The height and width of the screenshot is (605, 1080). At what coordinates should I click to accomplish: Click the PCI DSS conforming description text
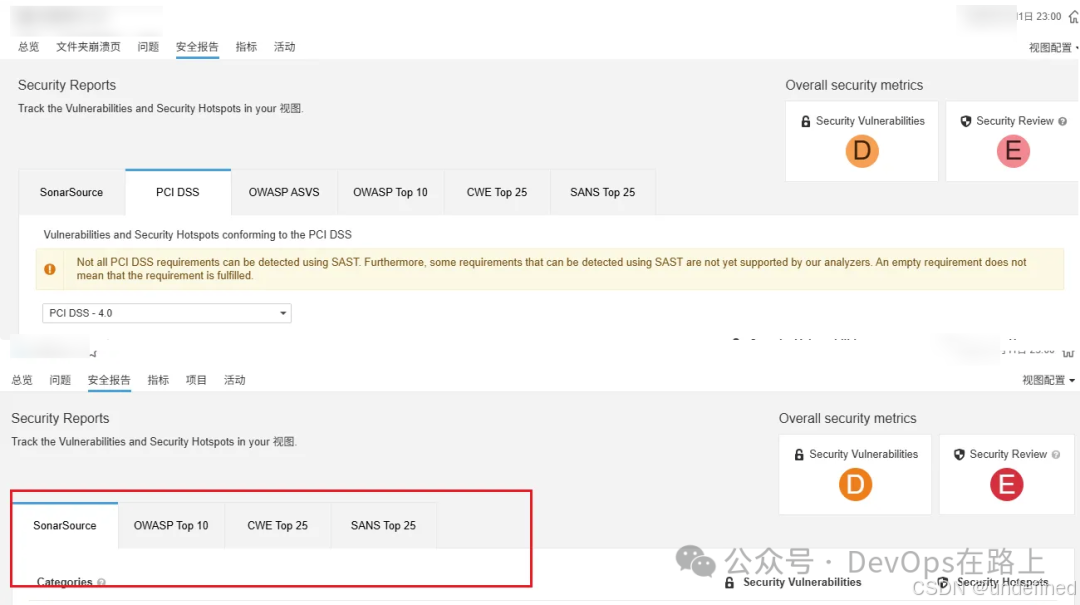(198, 235)
